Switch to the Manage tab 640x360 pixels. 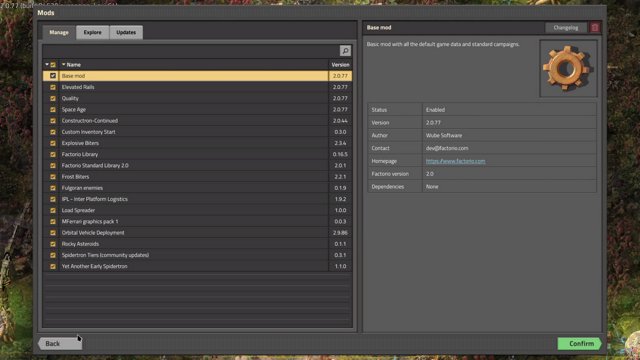tap(59, 32)
